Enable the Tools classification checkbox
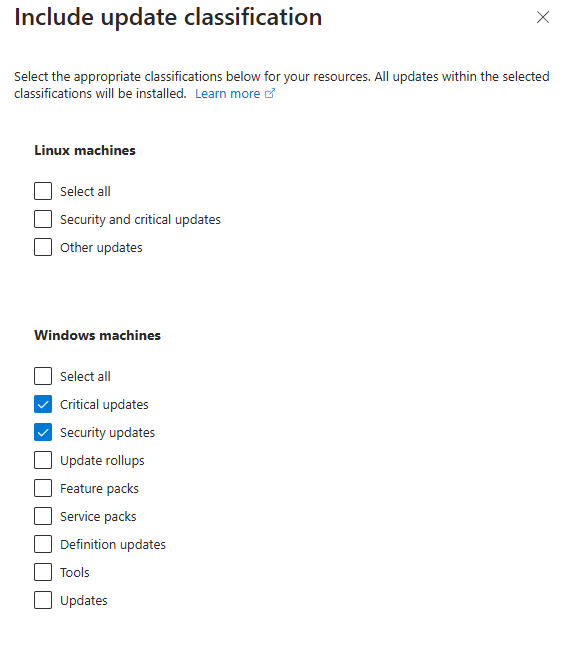Image resolution: width=579 pixels, height=649 pixels. click(x=43, y=572)
